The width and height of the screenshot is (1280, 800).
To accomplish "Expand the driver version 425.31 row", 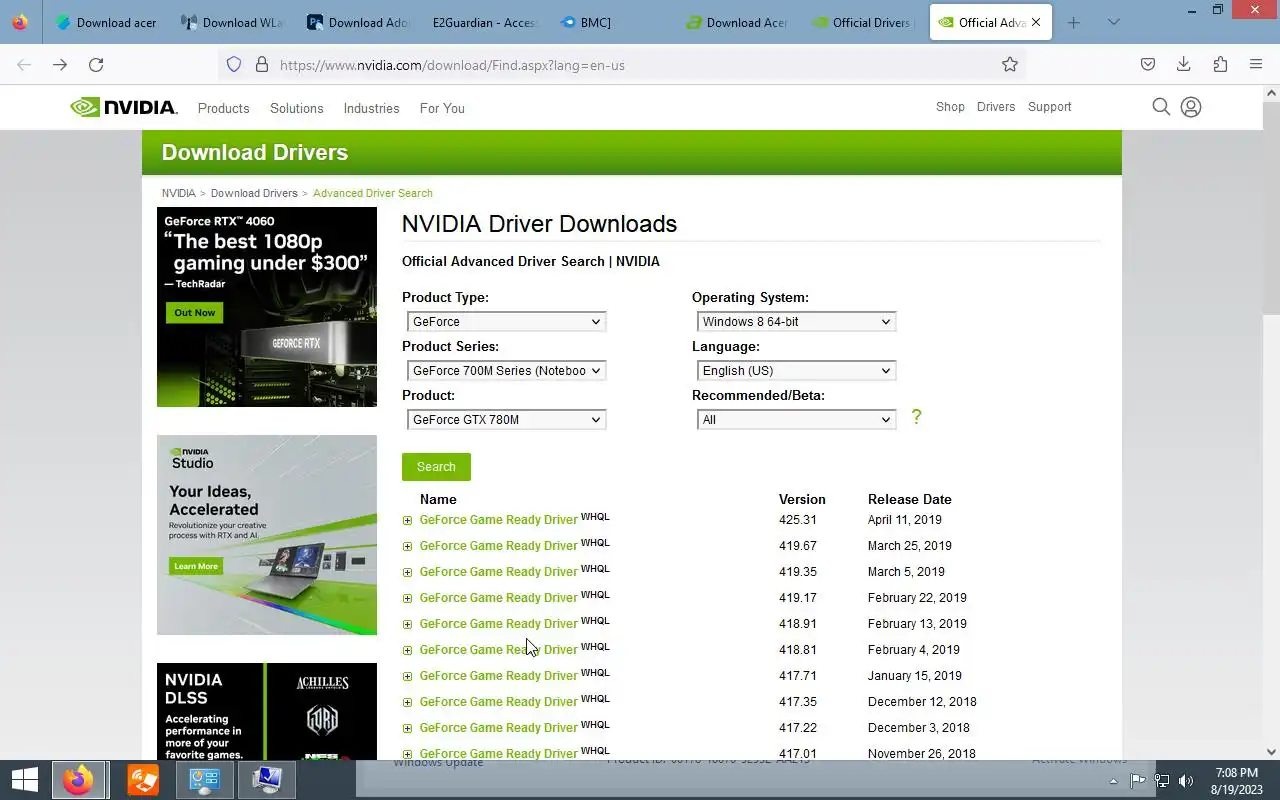I will [407, 520].
